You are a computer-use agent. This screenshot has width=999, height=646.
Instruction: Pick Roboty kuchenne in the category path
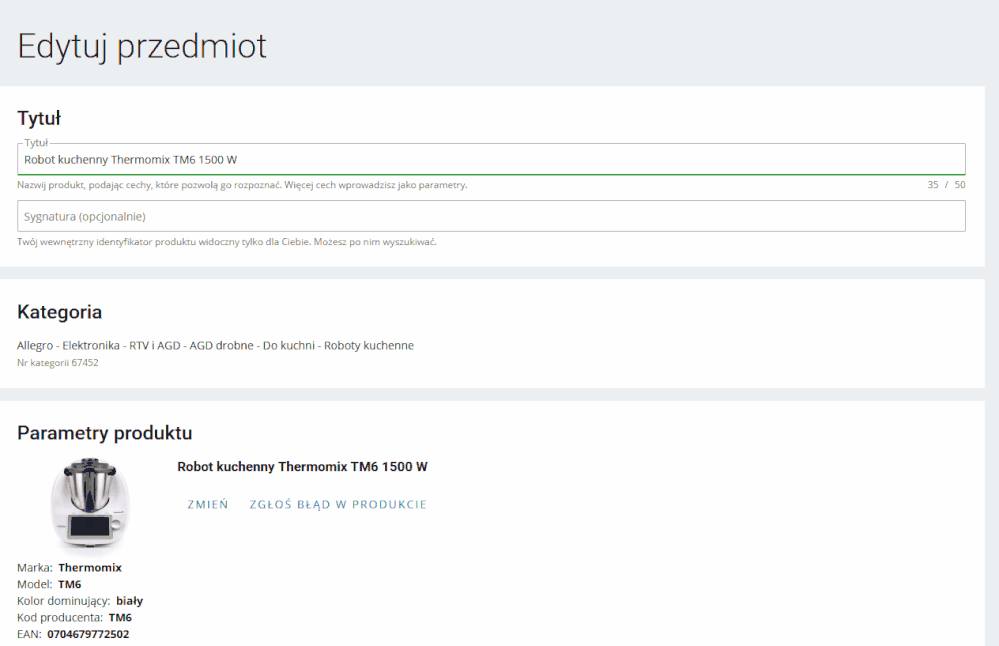pos(368,346)
